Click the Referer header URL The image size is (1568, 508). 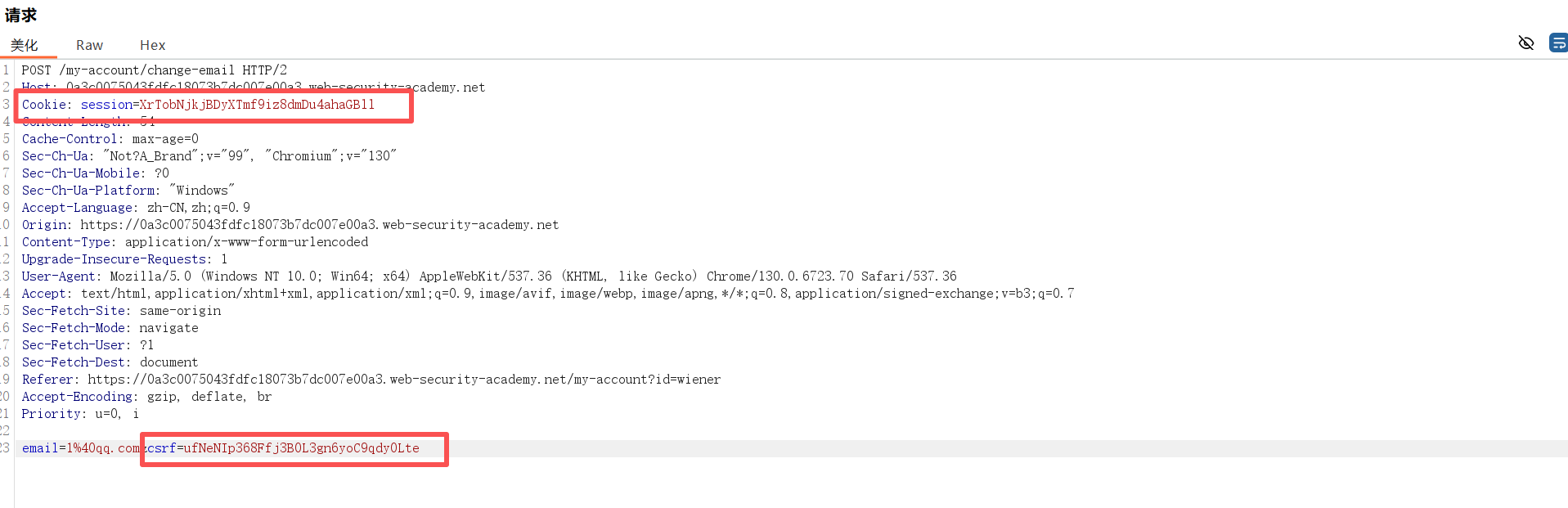[403, 380]
